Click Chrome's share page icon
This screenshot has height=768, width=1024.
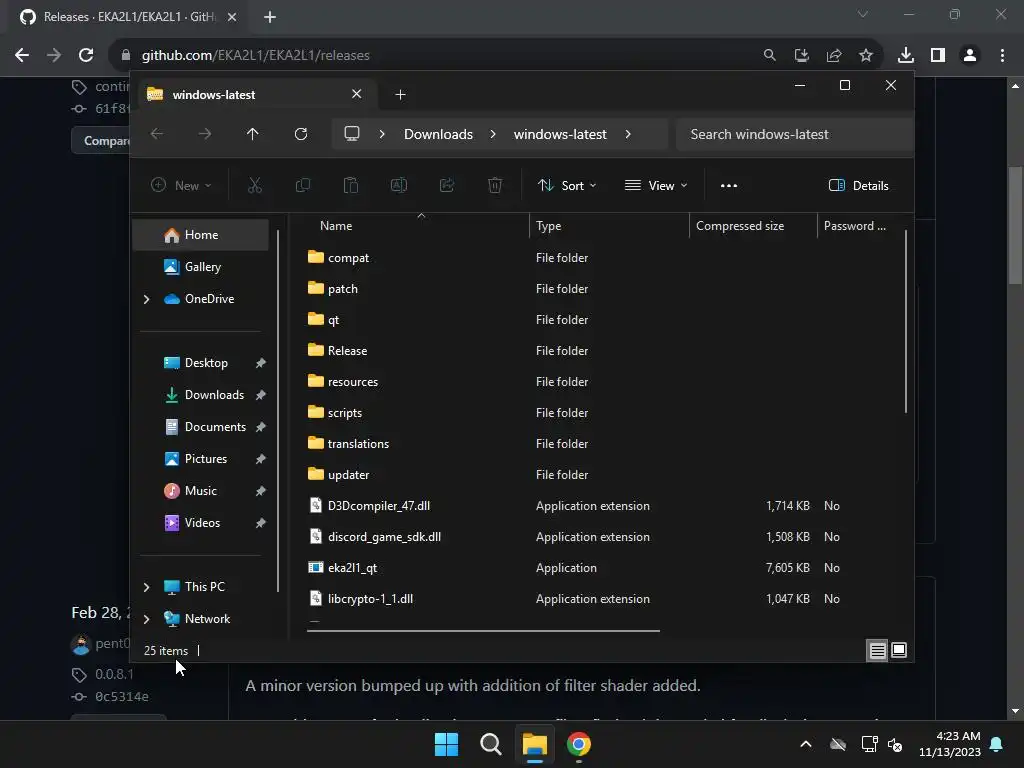pyautogui.click(x=834, y=56)
